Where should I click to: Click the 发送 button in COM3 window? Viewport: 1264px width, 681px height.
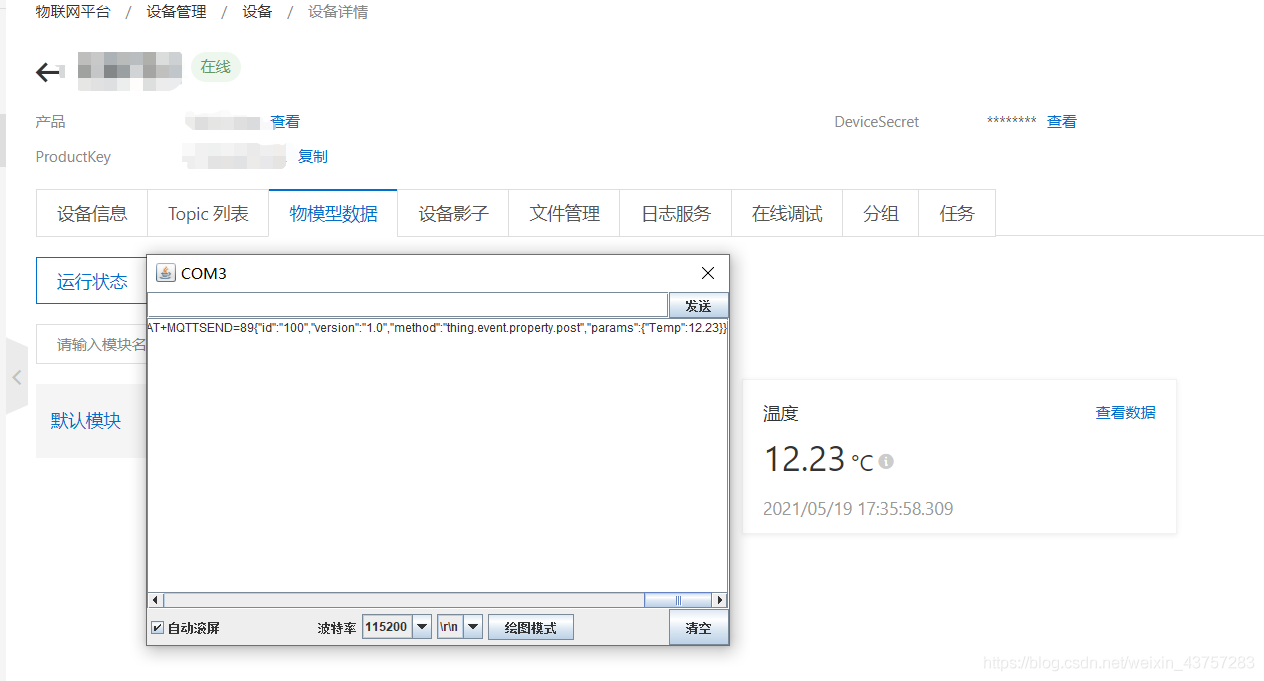pyautogui.click(x=698, y=306)
